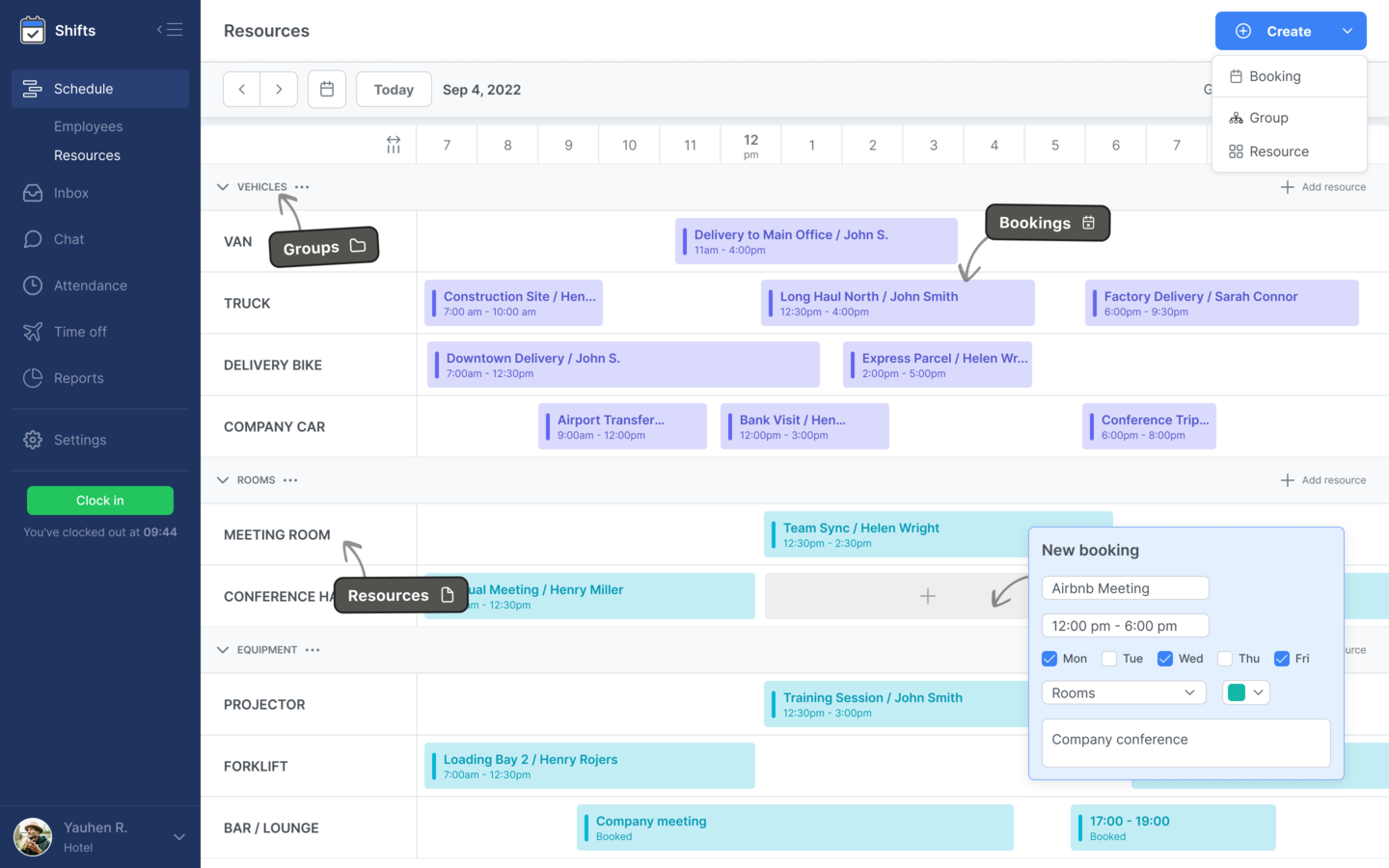Open the teal color swatch picker
This screenshot has height=868, width=1389.
click(x=1245, y=692)
